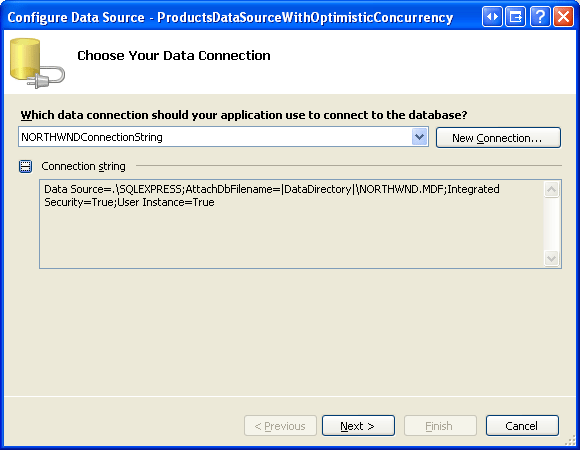
Task: Select the NORTHWNDConnectionString combo box field
Action: (223, 137)
